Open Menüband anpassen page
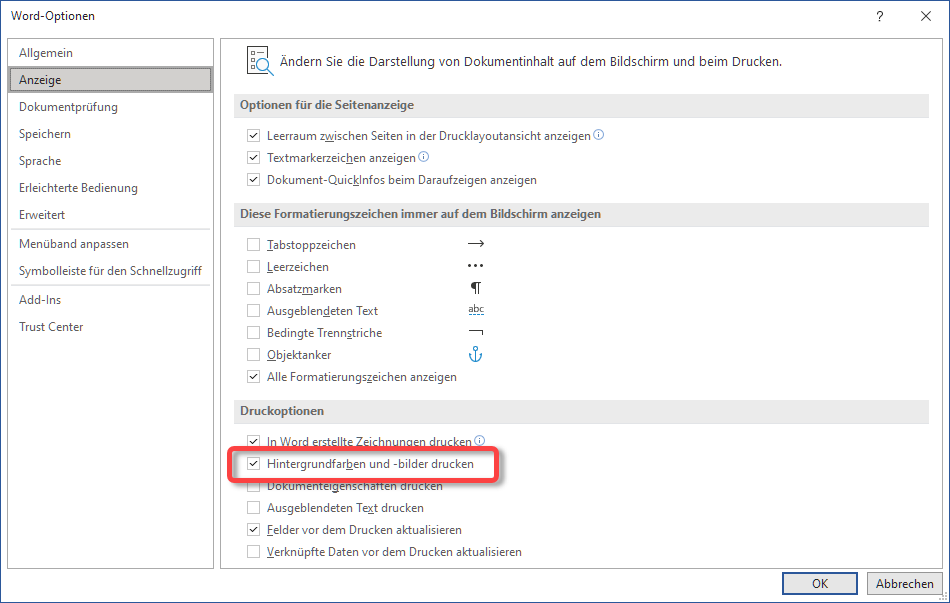Viewport: 950px width, 603px height. coord(110,244)
